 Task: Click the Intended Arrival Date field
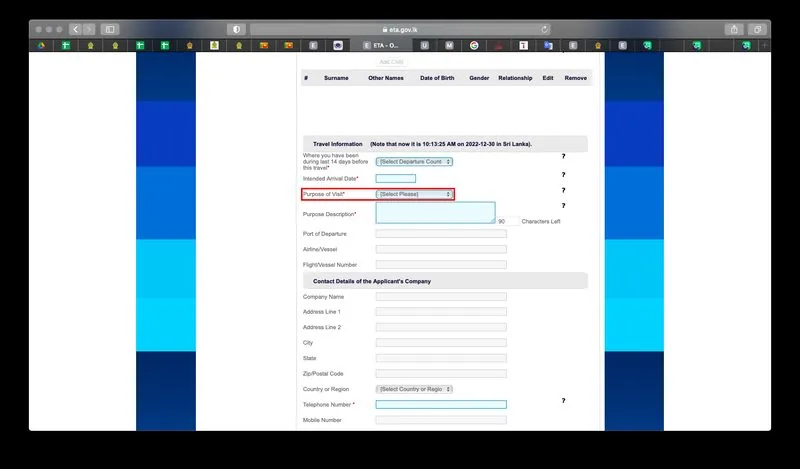point(395,178)
